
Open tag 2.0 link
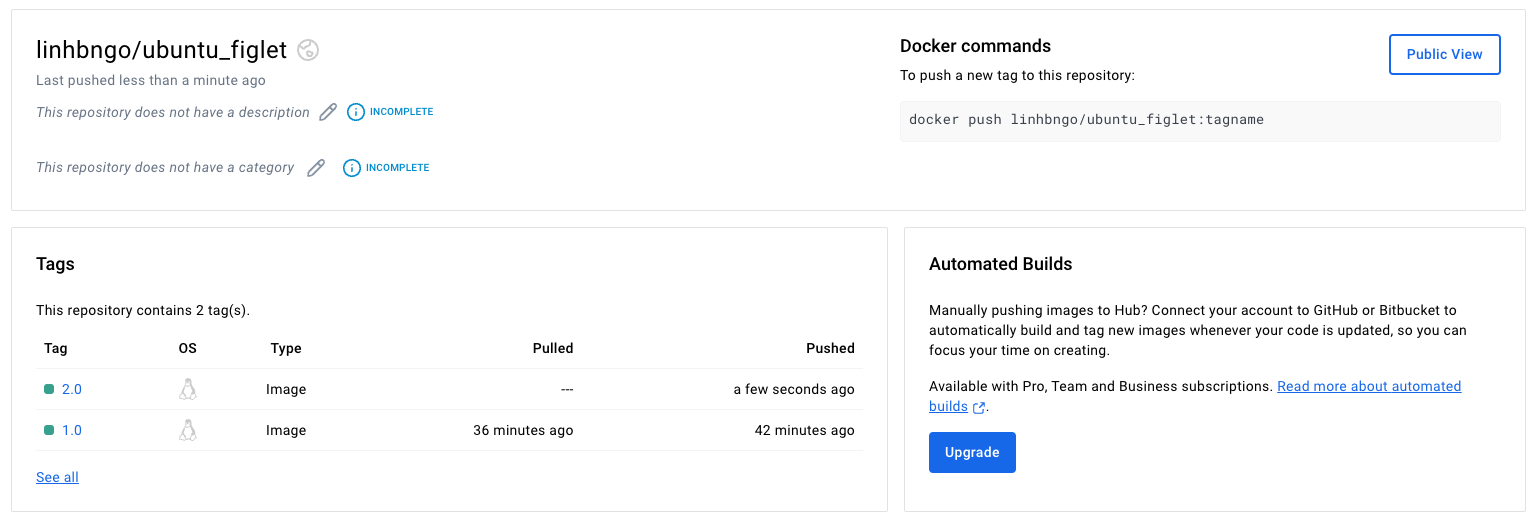coord(72,389)
